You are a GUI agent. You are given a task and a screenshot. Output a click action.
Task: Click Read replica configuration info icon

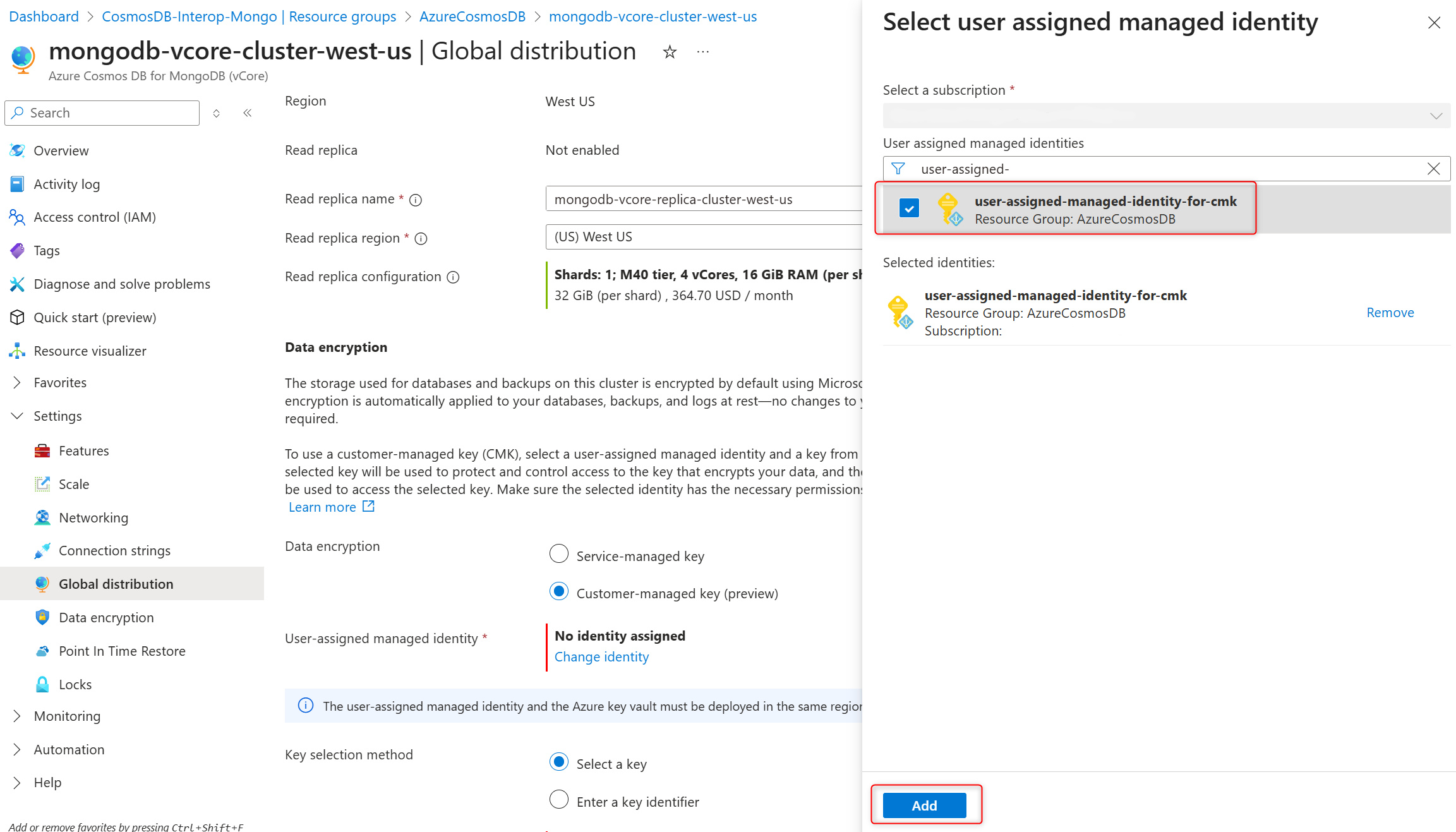[453, 277]
